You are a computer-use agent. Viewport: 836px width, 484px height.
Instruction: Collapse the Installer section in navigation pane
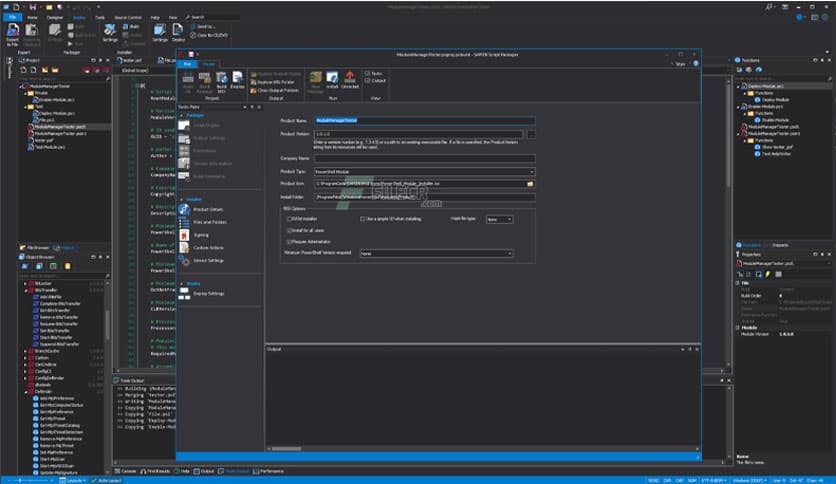point(182,199)
